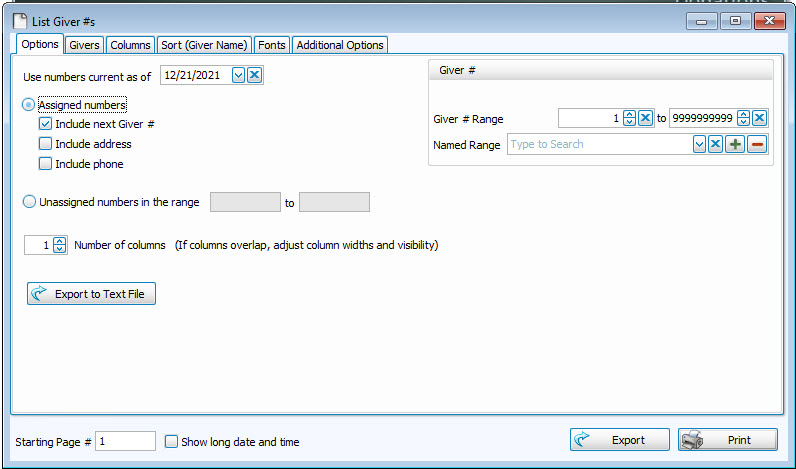Remove Named Range with minus icon
This screenshot has width=796, height=469.
[x=757, y=144]
